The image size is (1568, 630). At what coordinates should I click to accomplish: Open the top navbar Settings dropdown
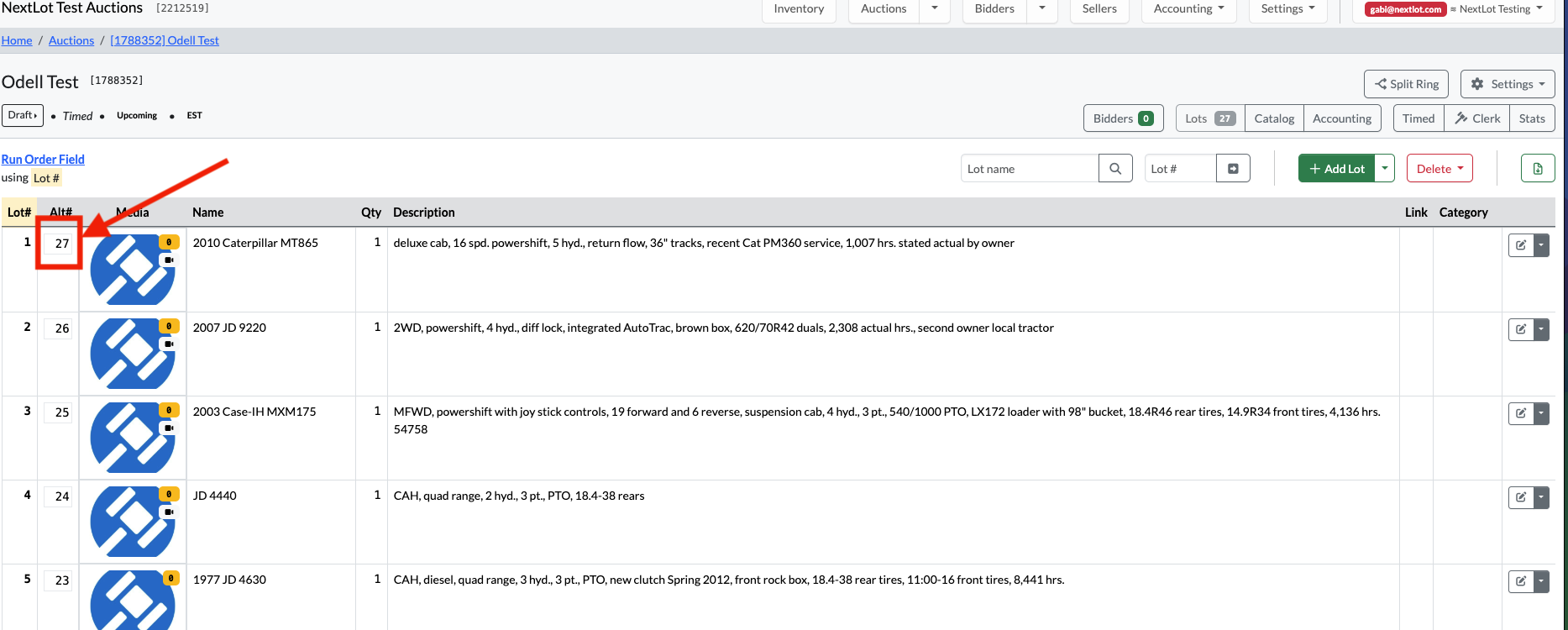(1287, 8)
